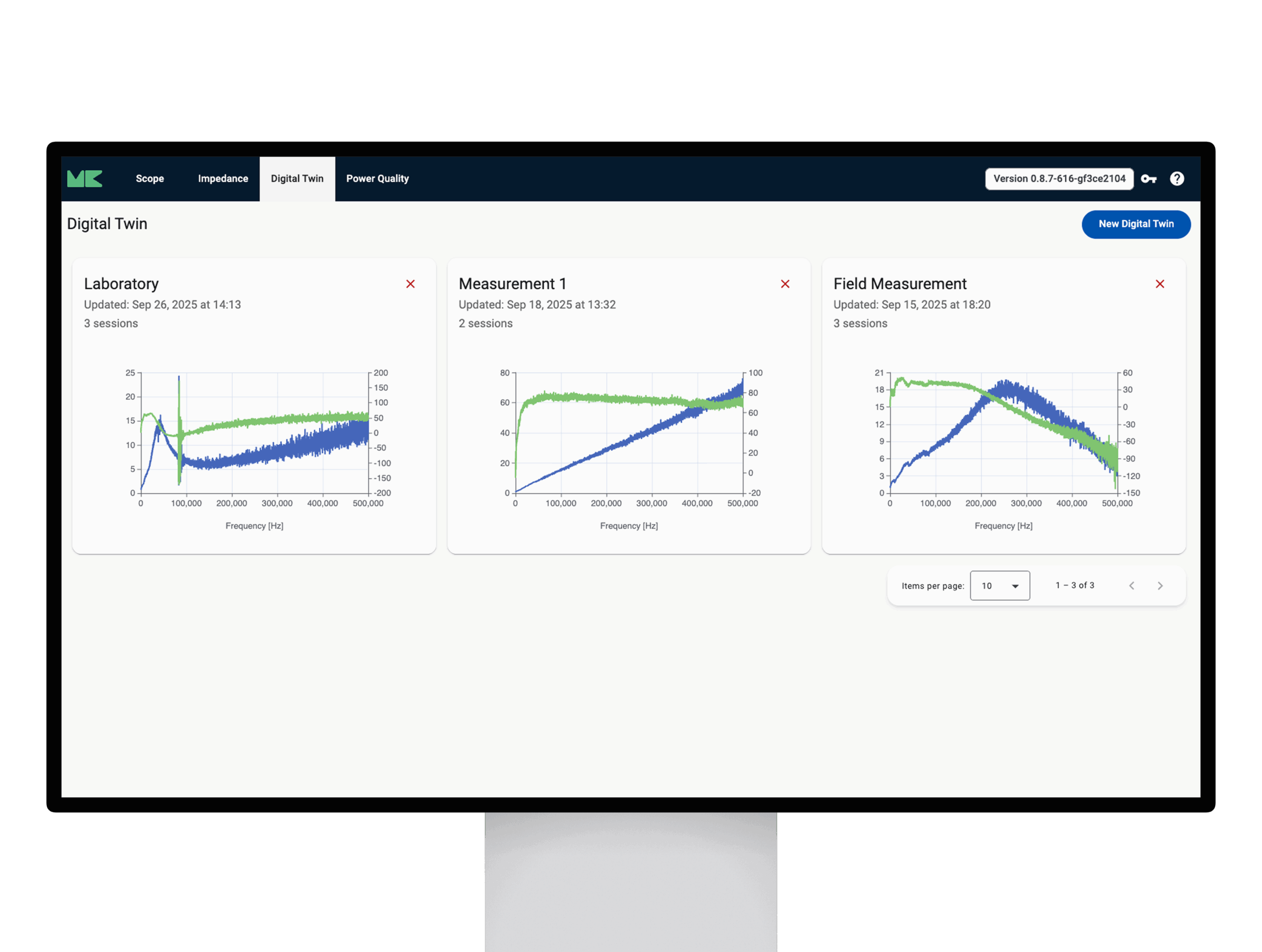Open the Measurement 1 card title
The image size is (1262, 952).
point(512,284)
